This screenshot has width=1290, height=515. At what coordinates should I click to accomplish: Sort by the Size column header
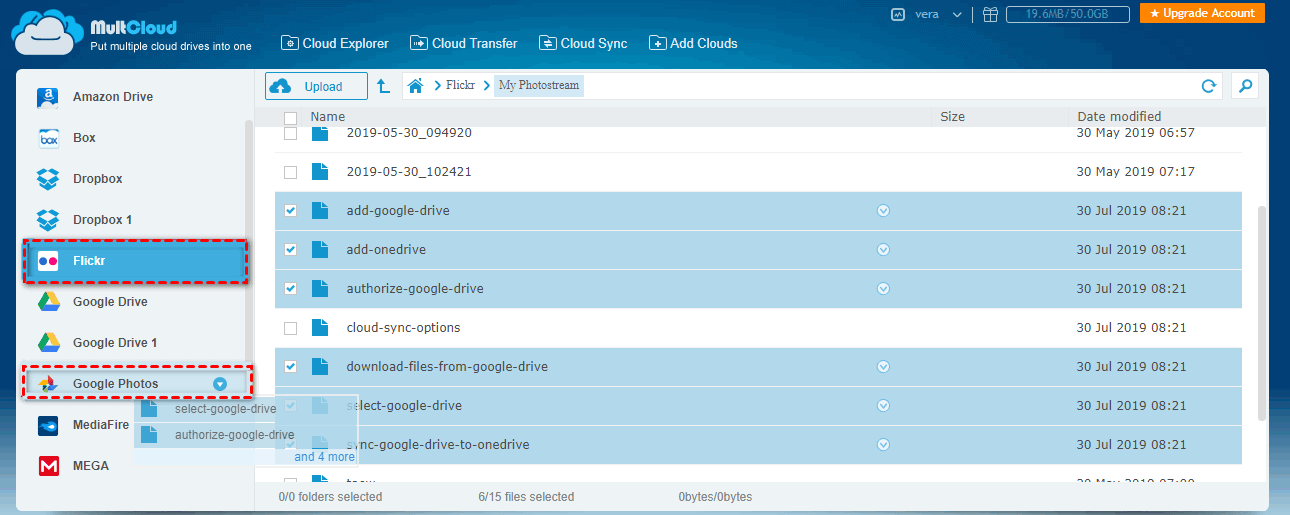tap(953, 117)
